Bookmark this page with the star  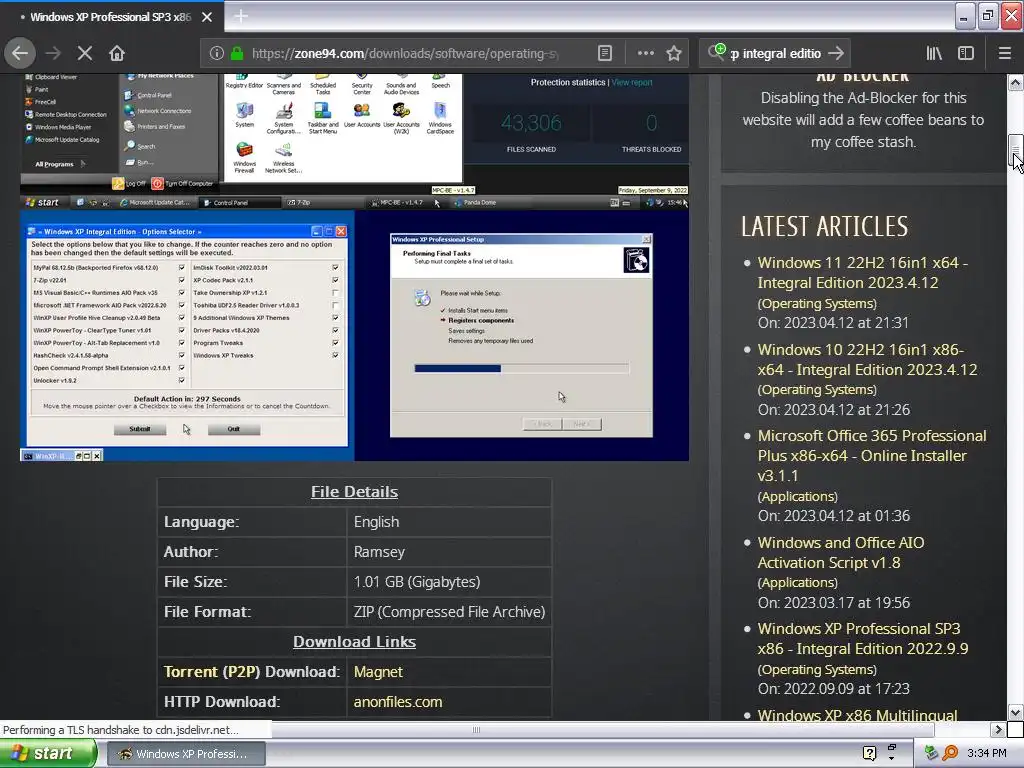(674, 54)
